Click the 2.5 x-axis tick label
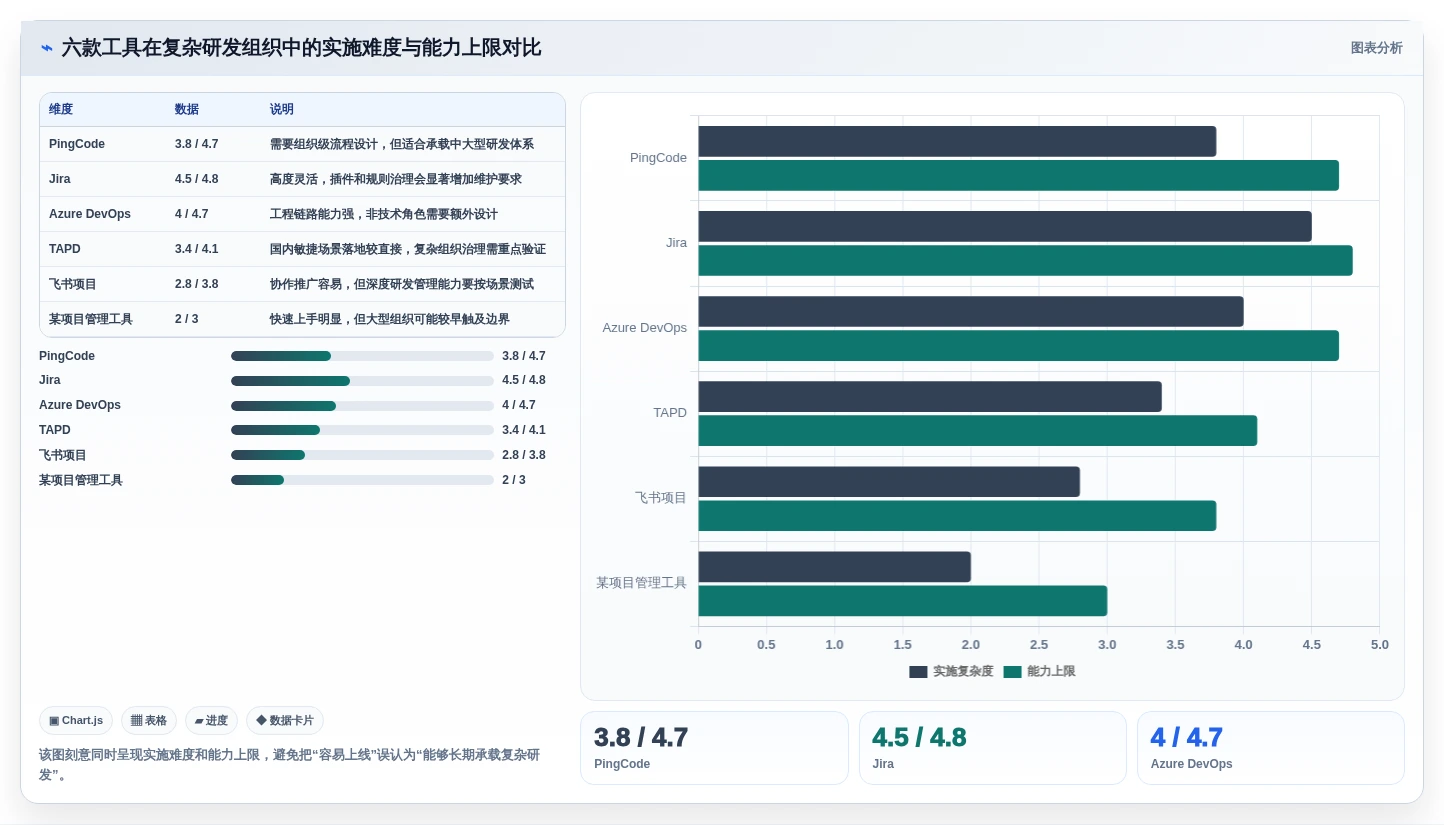 tap(1039, 645)
